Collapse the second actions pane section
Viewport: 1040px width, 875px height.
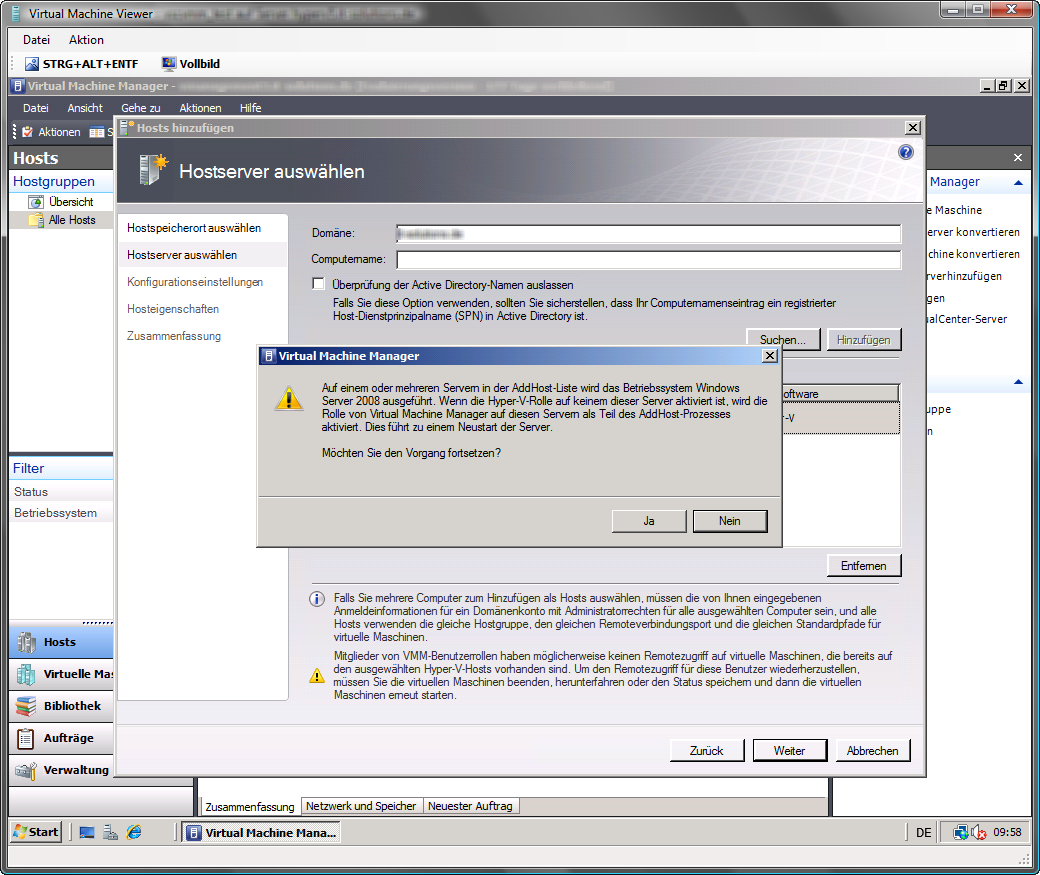pyautogui.click(x=1018, y=382)
